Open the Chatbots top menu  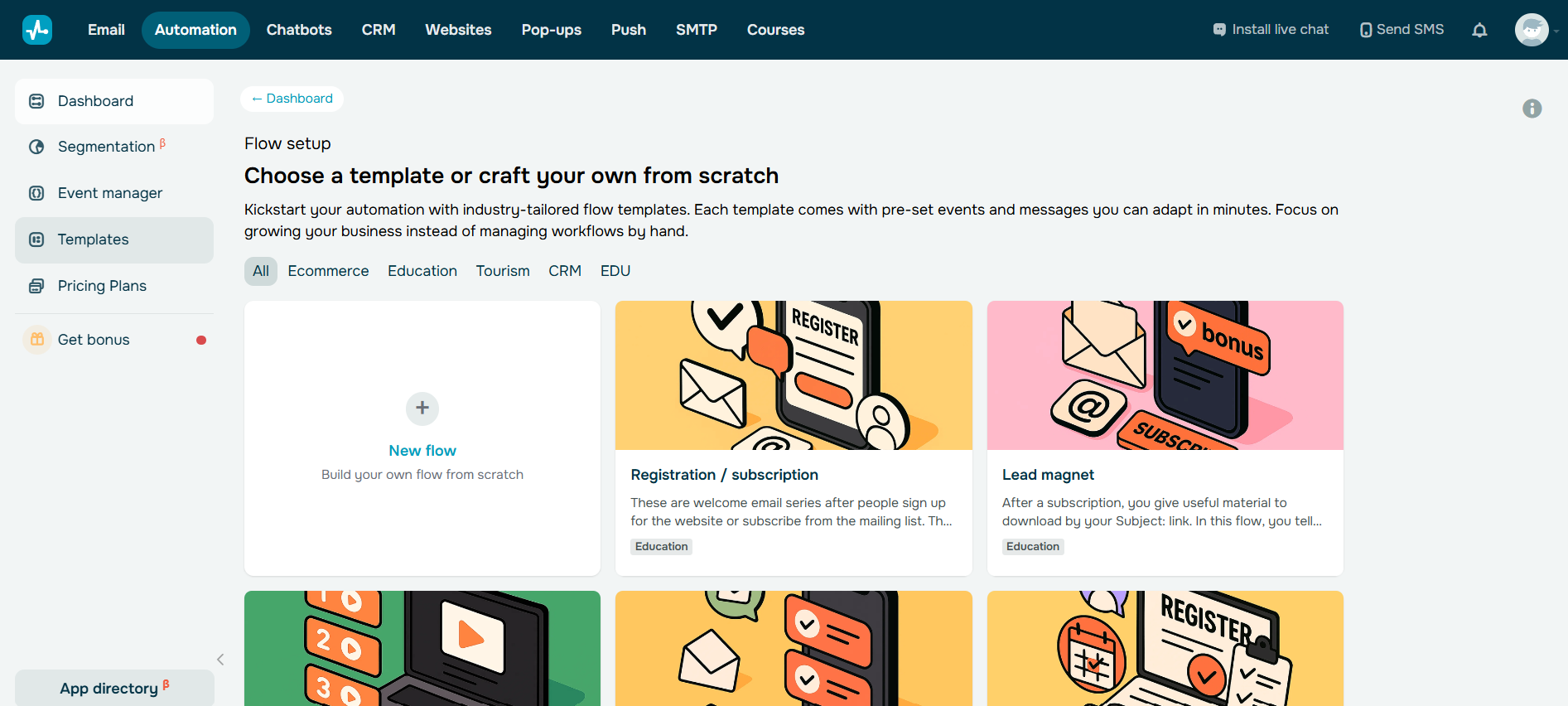click(x=299, y=30)
